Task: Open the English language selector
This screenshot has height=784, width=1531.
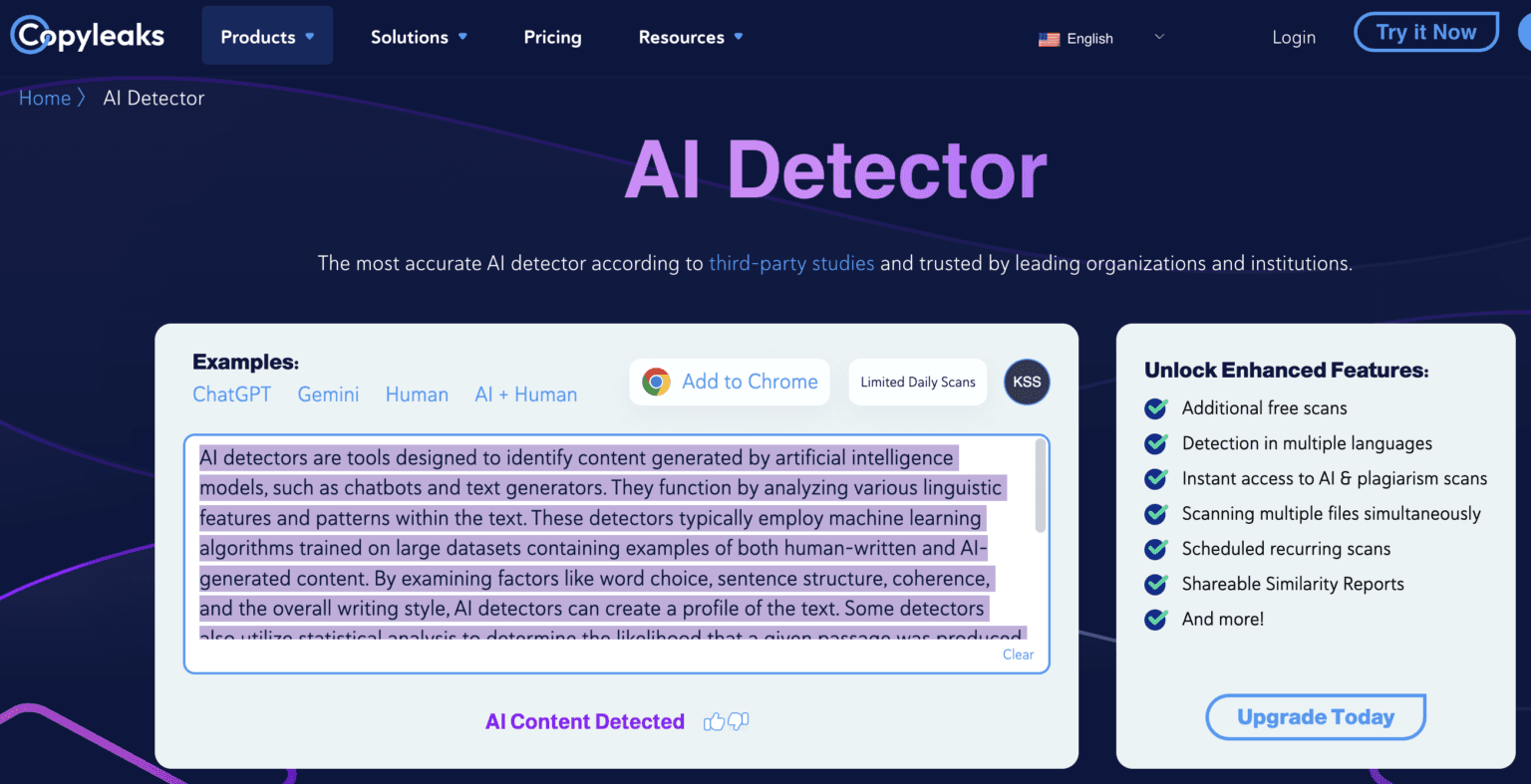Action: (1100, 38)
